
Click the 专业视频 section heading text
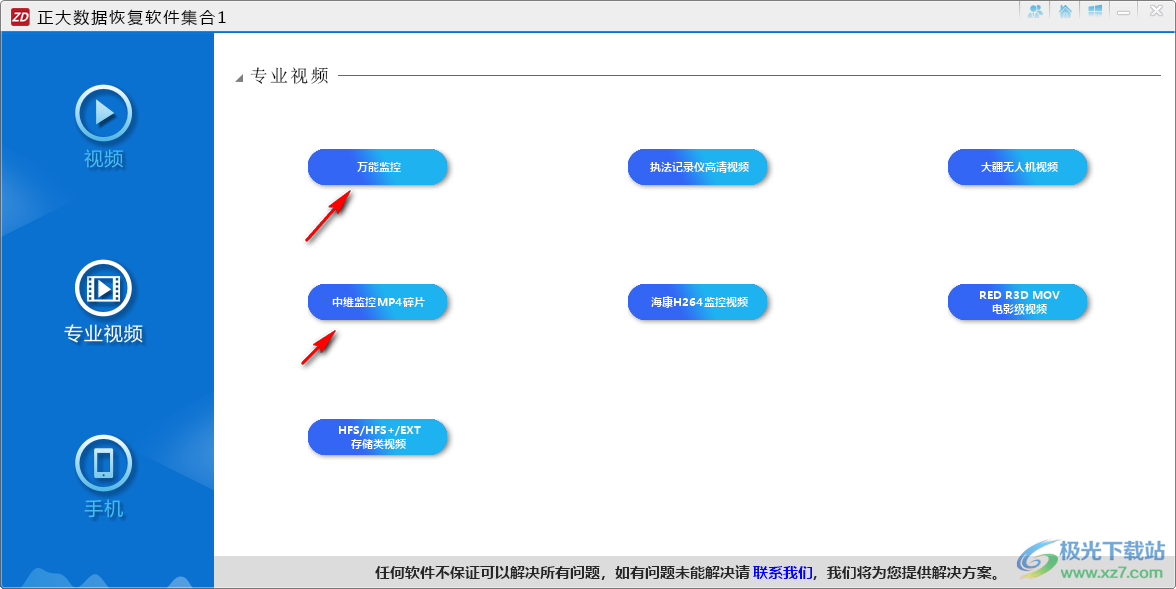point(290,76)
